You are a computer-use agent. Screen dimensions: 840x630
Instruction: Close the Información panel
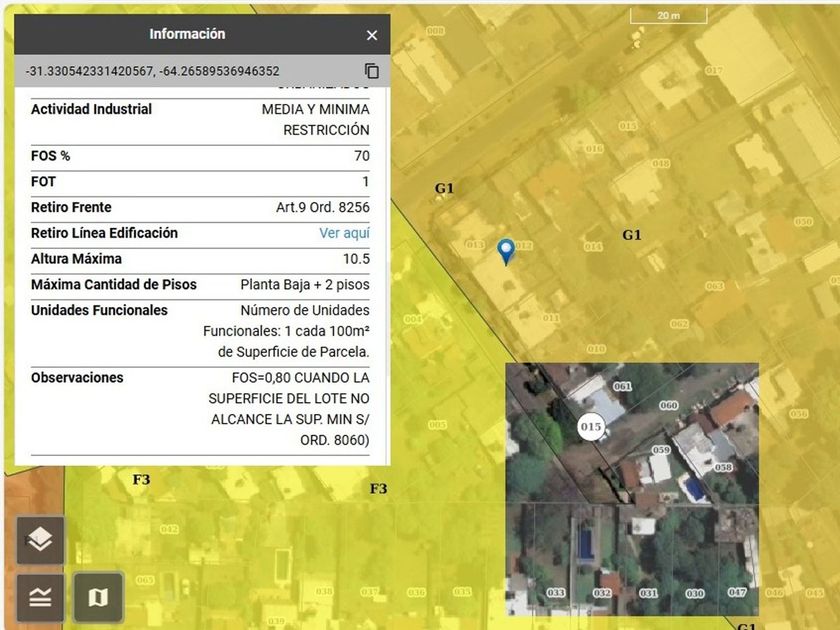(x=372, y=35)
